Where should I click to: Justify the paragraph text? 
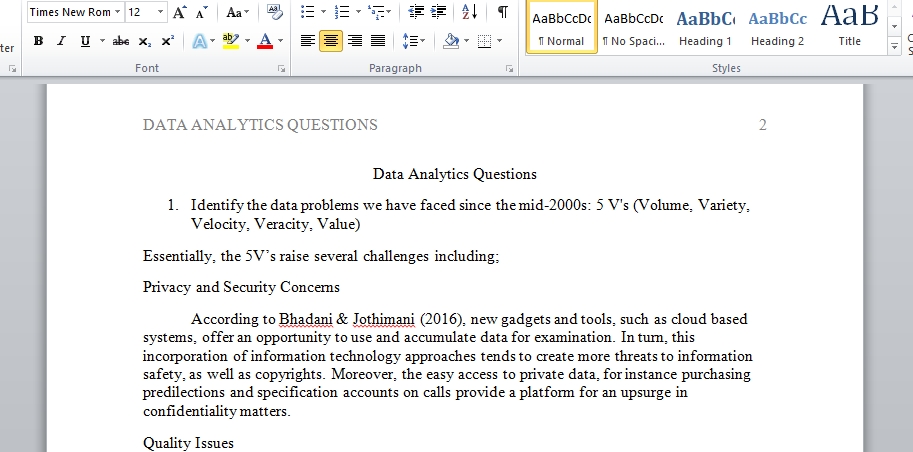pos(378,41)
